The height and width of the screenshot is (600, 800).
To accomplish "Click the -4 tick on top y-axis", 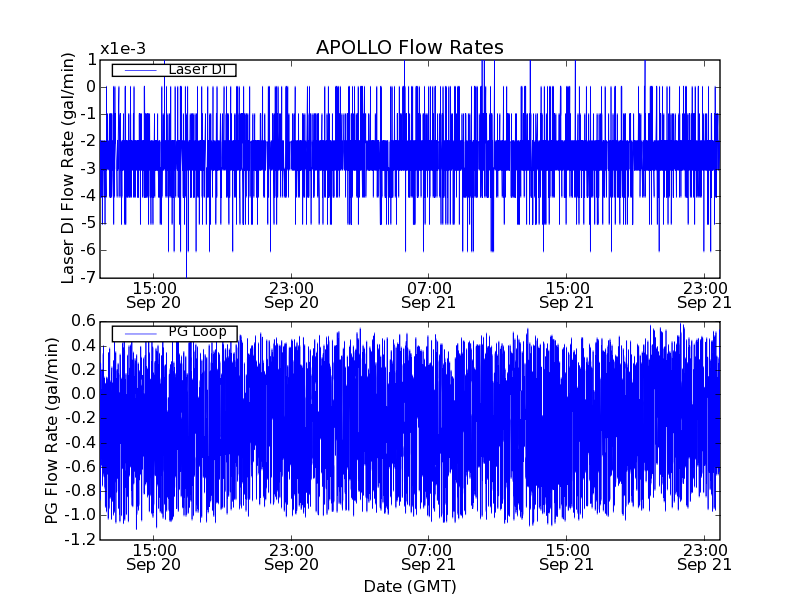I will (88, 195).
